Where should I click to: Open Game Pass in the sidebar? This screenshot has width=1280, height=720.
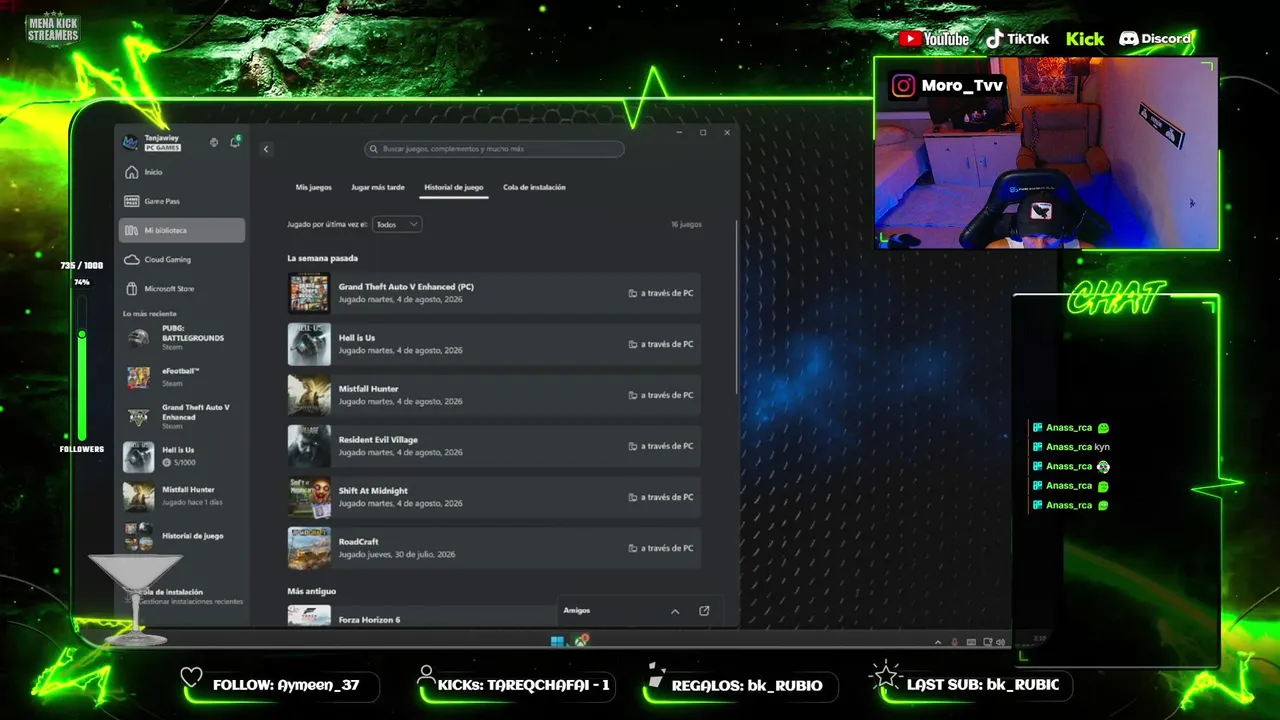point(182,201)
